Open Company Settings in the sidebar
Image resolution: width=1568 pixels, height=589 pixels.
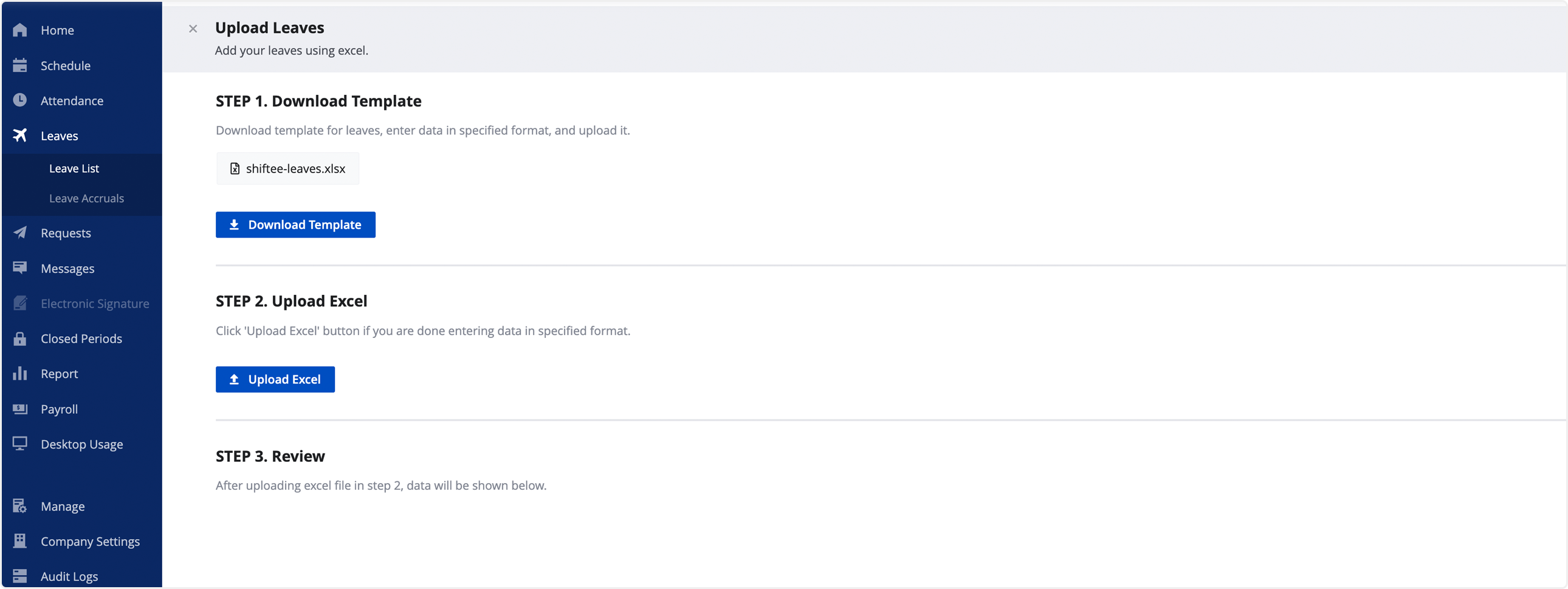pos(89,541)
